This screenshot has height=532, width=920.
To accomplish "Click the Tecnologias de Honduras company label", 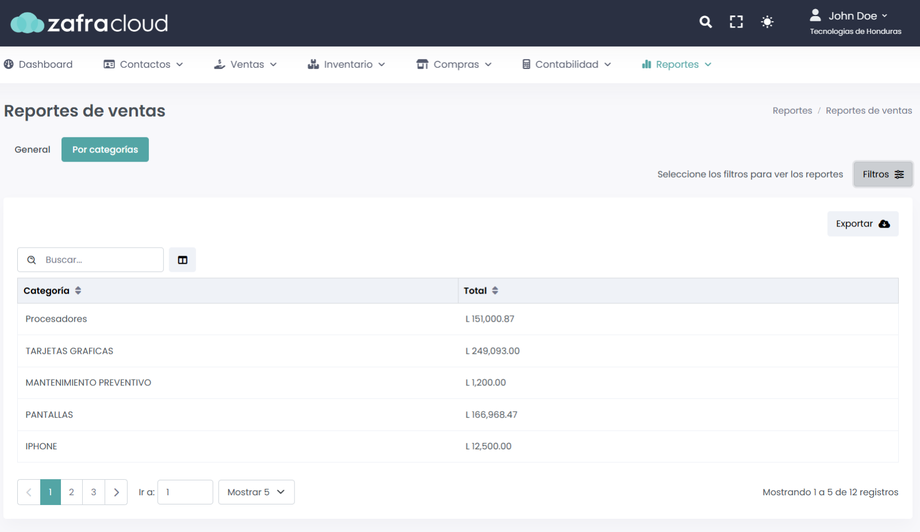I will (855, 32).
